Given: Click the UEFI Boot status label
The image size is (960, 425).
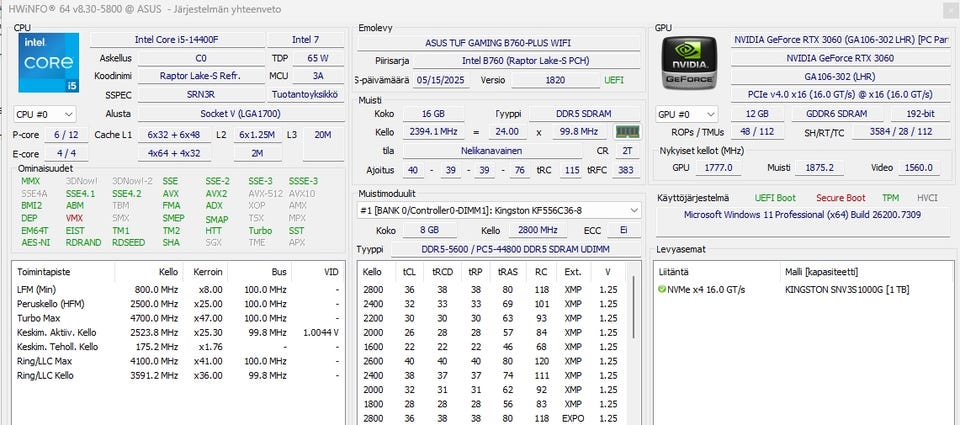Looking at the screenshot, I should (776, 198).
